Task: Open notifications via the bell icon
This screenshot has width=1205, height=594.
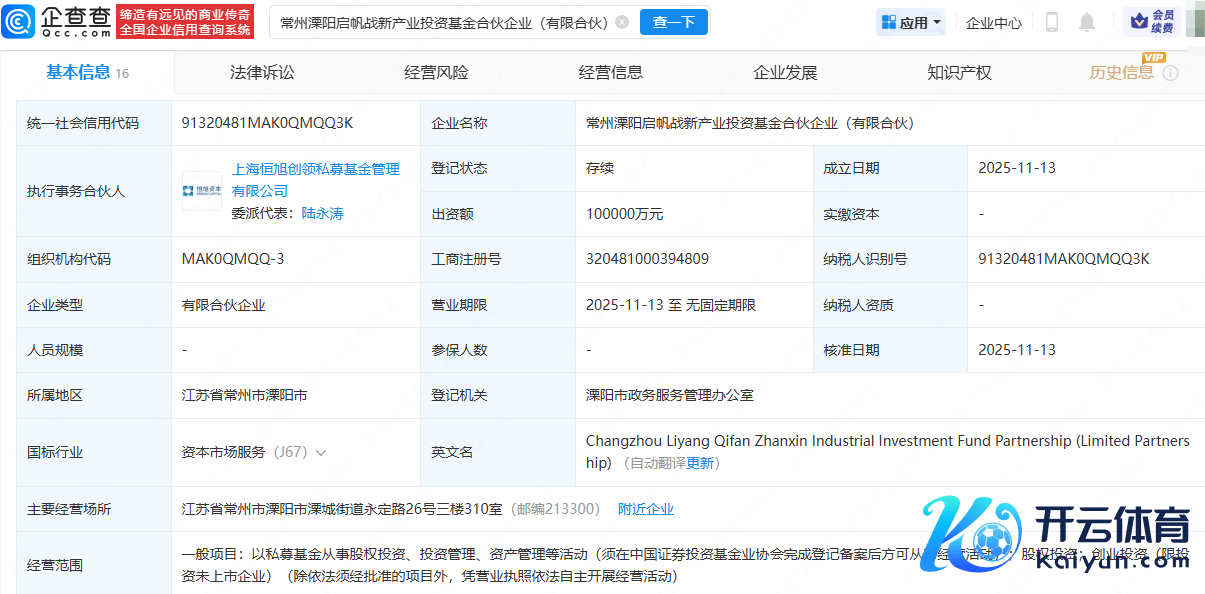Action: click(x=1087, y=22)
